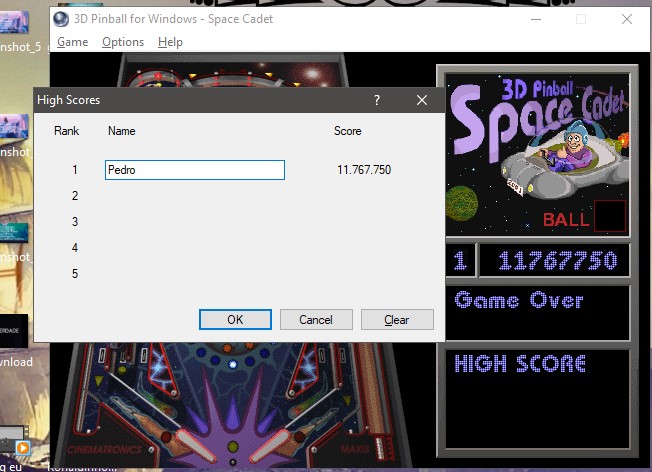Click the empty BALL number box
This screenshot has height=472, width=652.
(609, 216)
